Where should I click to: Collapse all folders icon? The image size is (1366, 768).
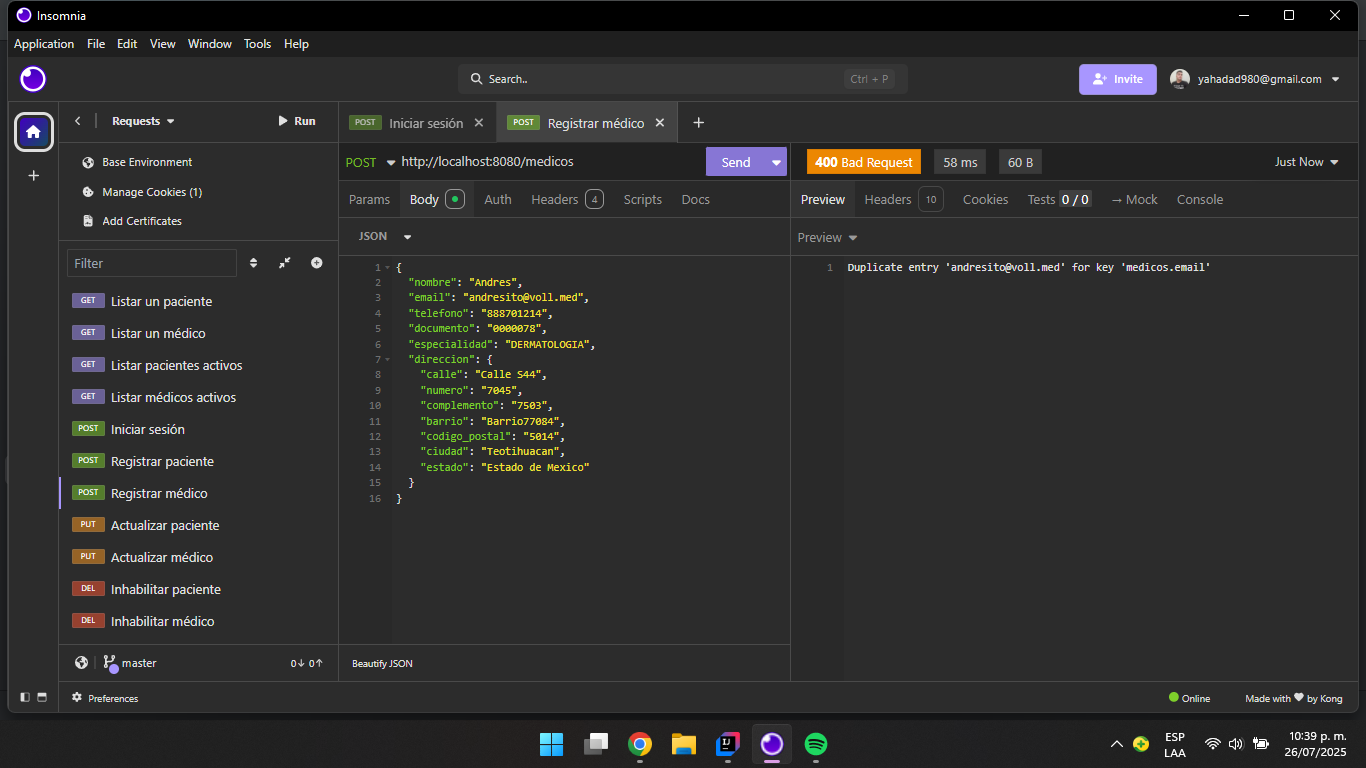(x=285, y=263)
